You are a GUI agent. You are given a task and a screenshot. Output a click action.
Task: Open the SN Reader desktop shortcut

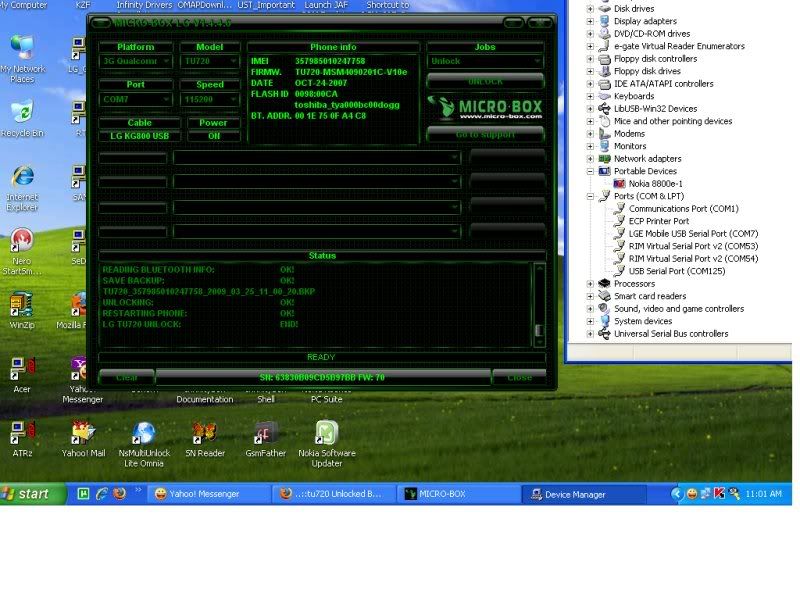[x=205, y=439]
